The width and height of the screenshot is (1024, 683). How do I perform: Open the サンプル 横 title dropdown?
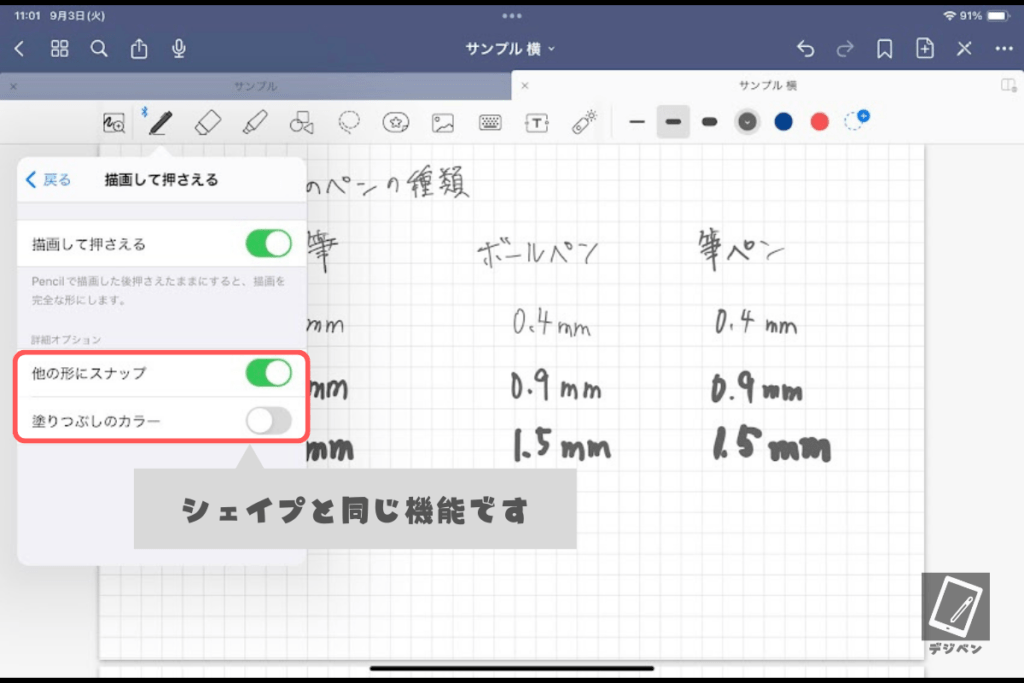(510, 49)
